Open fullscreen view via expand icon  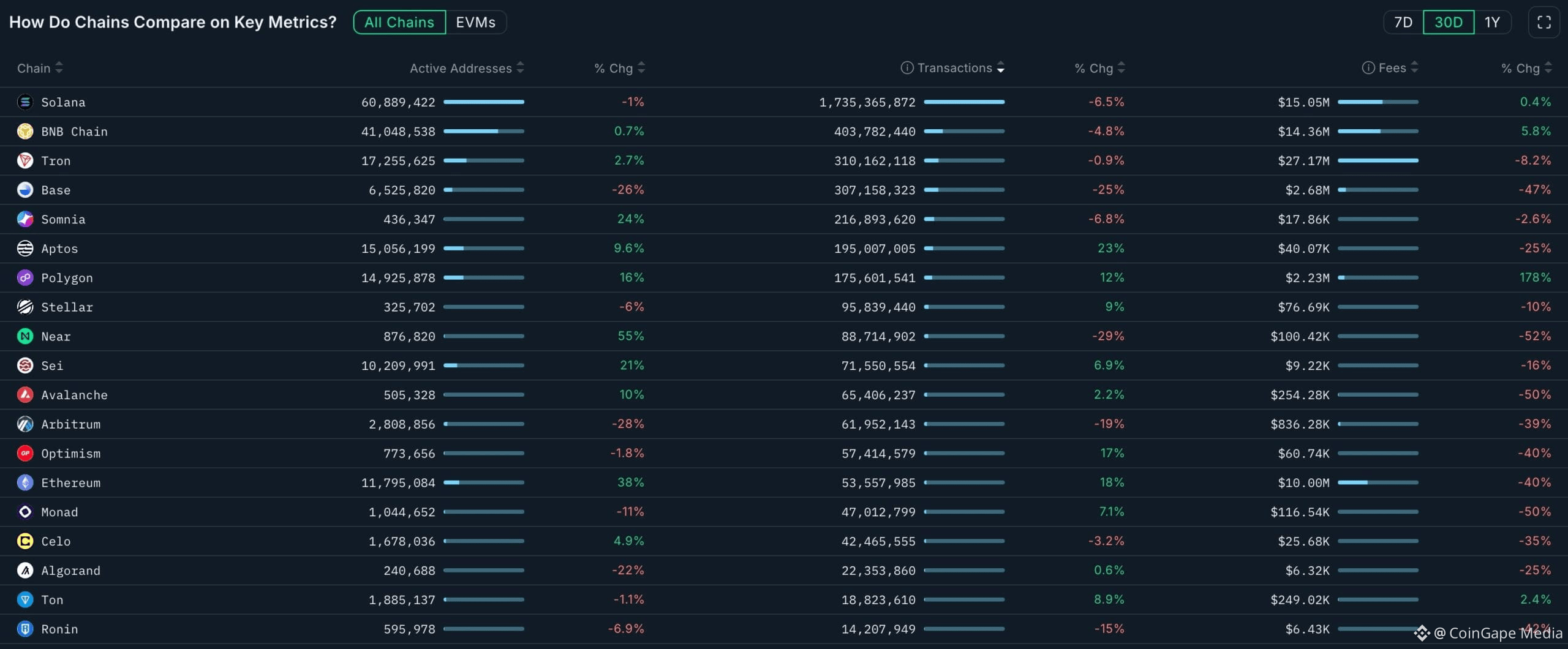[x=1543, y=22]
